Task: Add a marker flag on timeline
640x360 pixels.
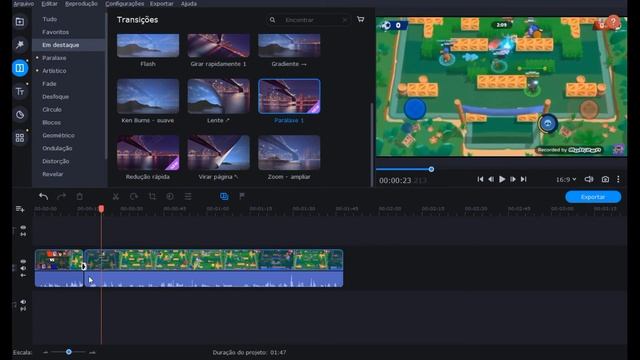Action: [242, 196]
